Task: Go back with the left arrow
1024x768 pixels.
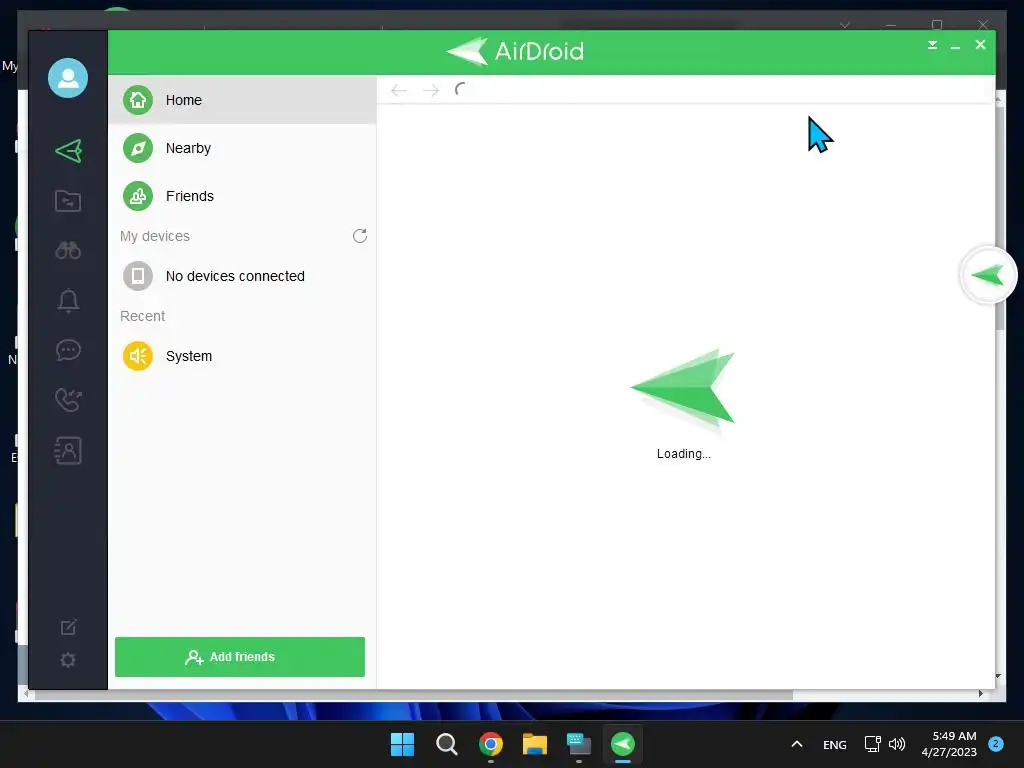Action: tap(399, 90)
